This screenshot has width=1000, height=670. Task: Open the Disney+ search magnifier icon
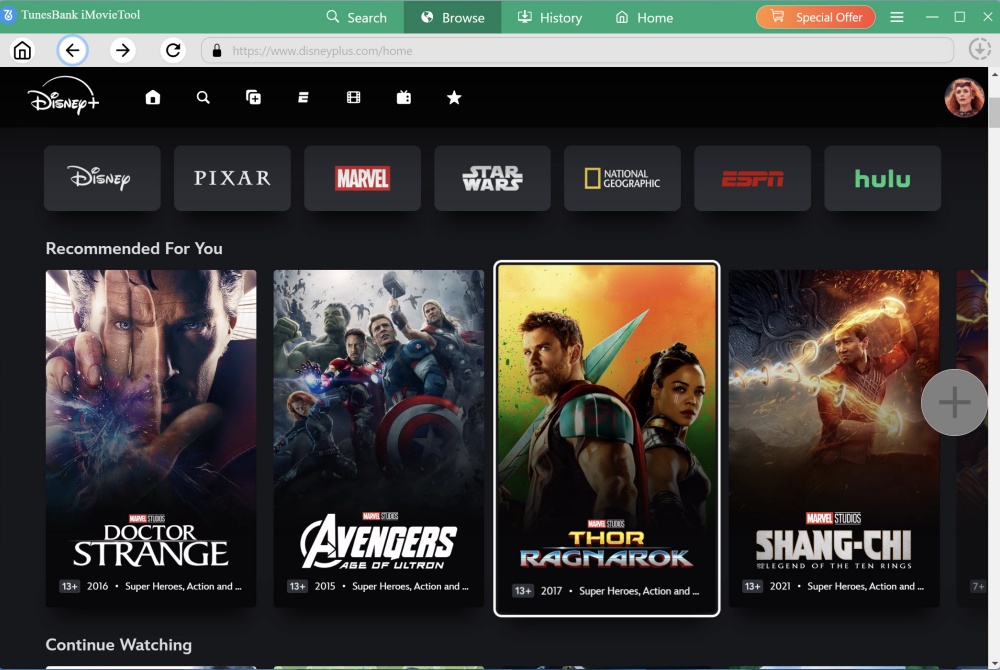[203, 97]
